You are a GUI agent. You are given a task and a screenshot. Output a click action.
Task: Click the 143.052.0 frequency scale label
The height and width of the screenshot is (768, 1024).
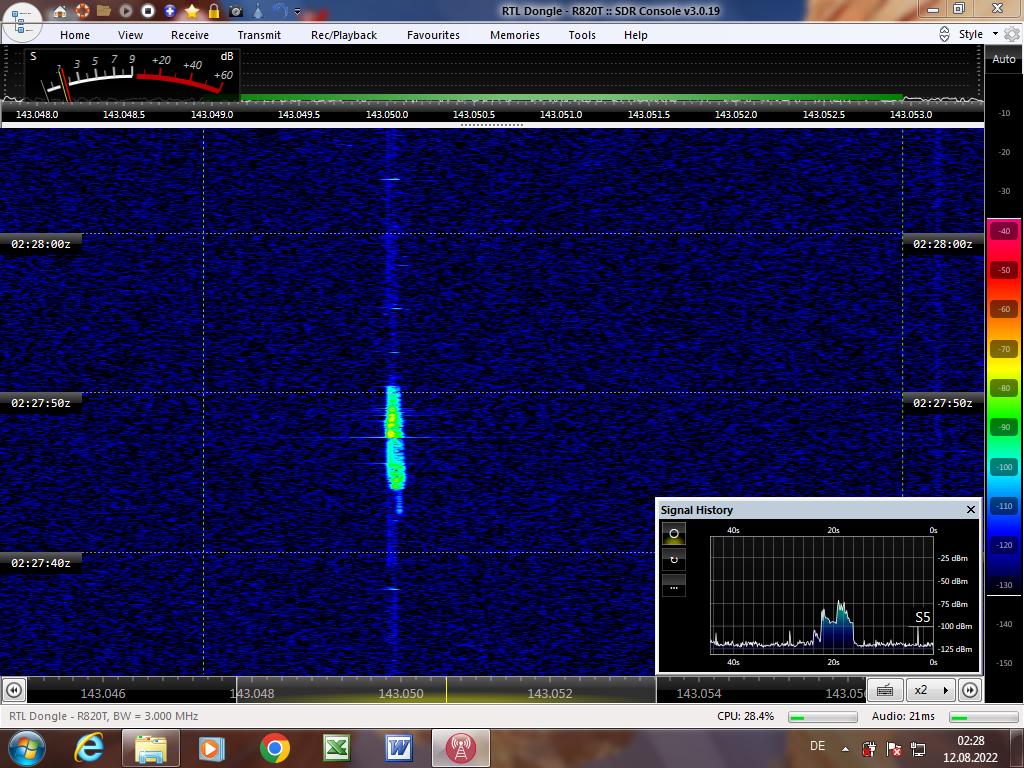736,114
